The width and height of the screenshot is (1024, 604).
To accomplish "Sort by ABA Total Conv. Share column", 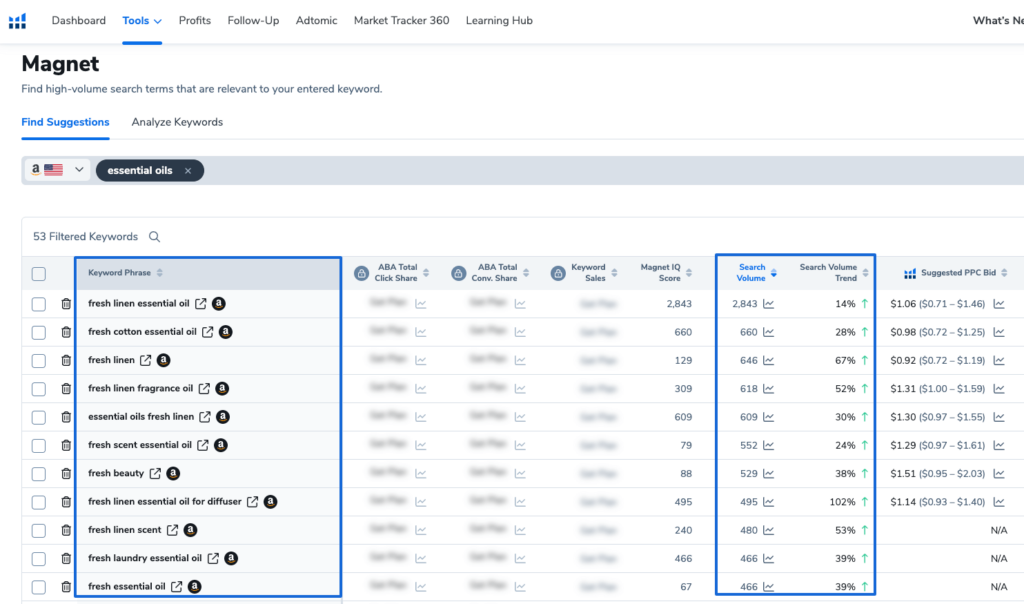I will (526, 273).
